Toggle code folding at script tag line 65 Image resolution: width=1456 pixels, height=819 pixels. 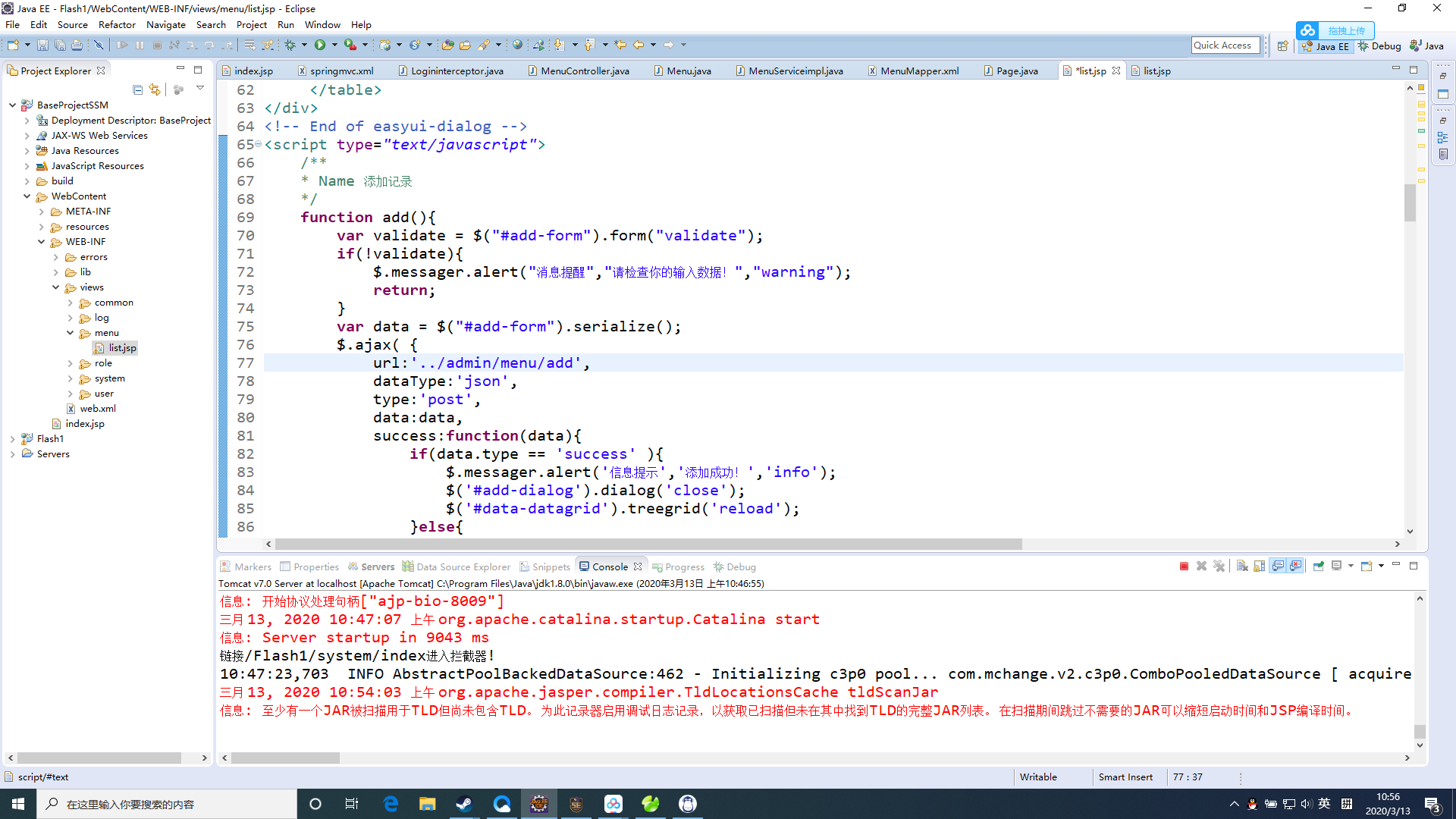258,144
